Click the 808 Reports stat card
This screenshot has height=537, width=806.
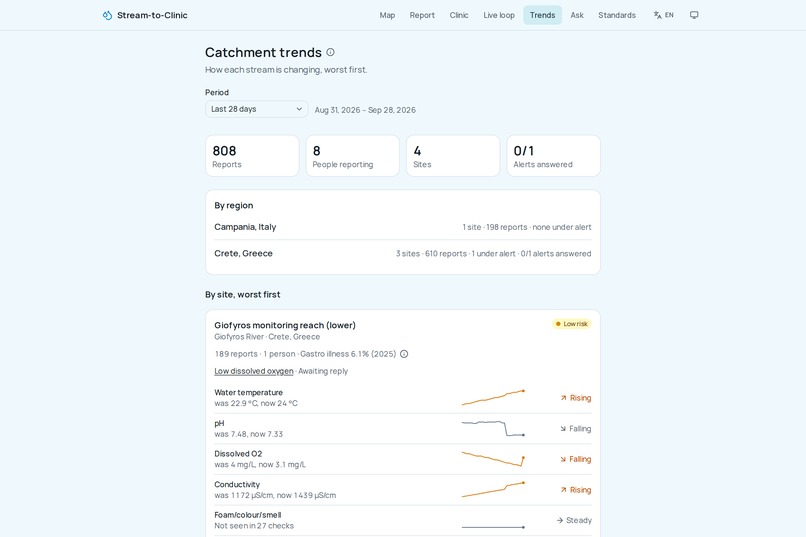tap(252, 156)
